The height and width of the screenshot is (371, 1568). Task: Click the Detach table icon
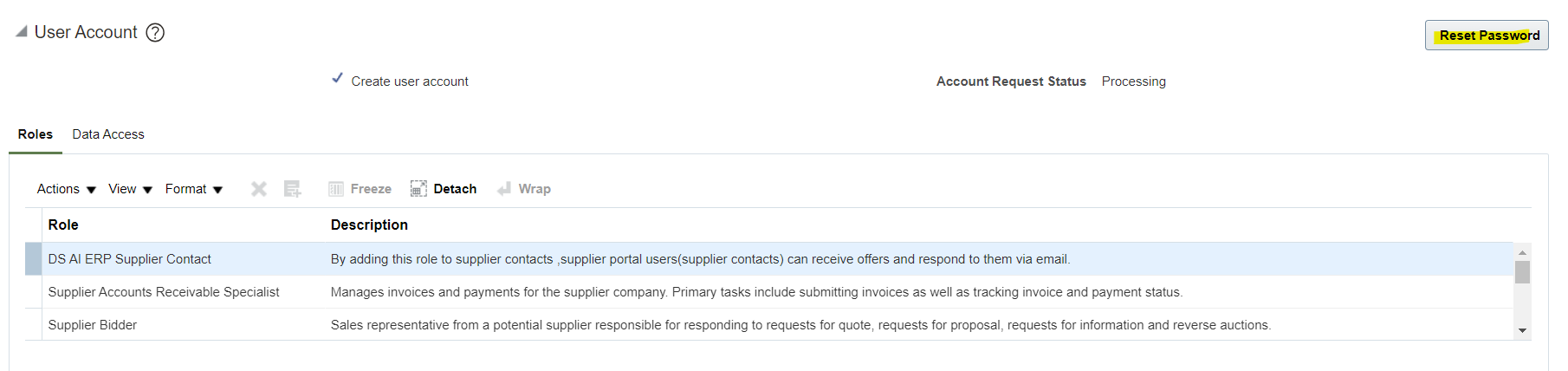(x=418, y=189)
